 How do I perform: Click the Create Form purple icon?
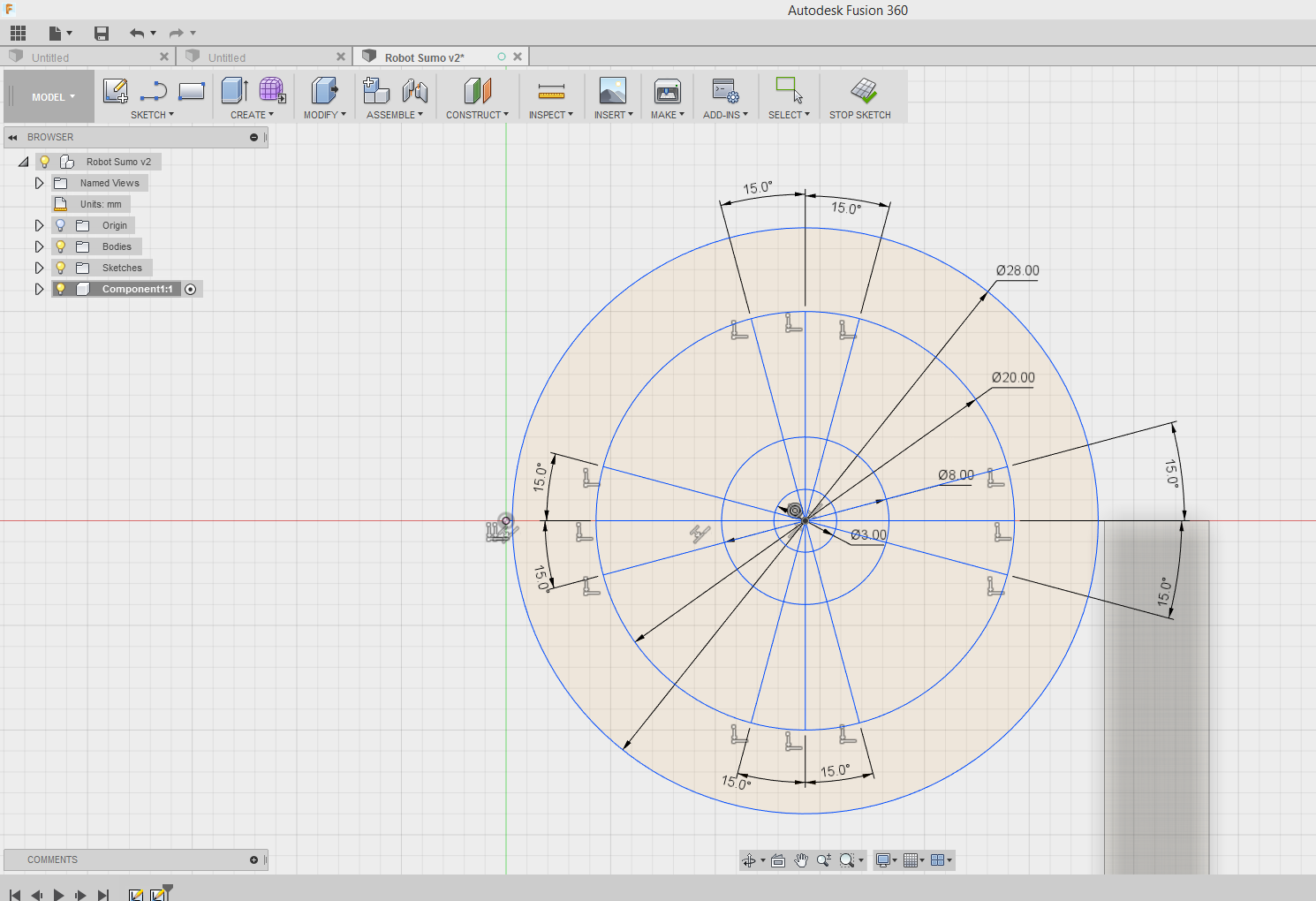pos(272,90)
